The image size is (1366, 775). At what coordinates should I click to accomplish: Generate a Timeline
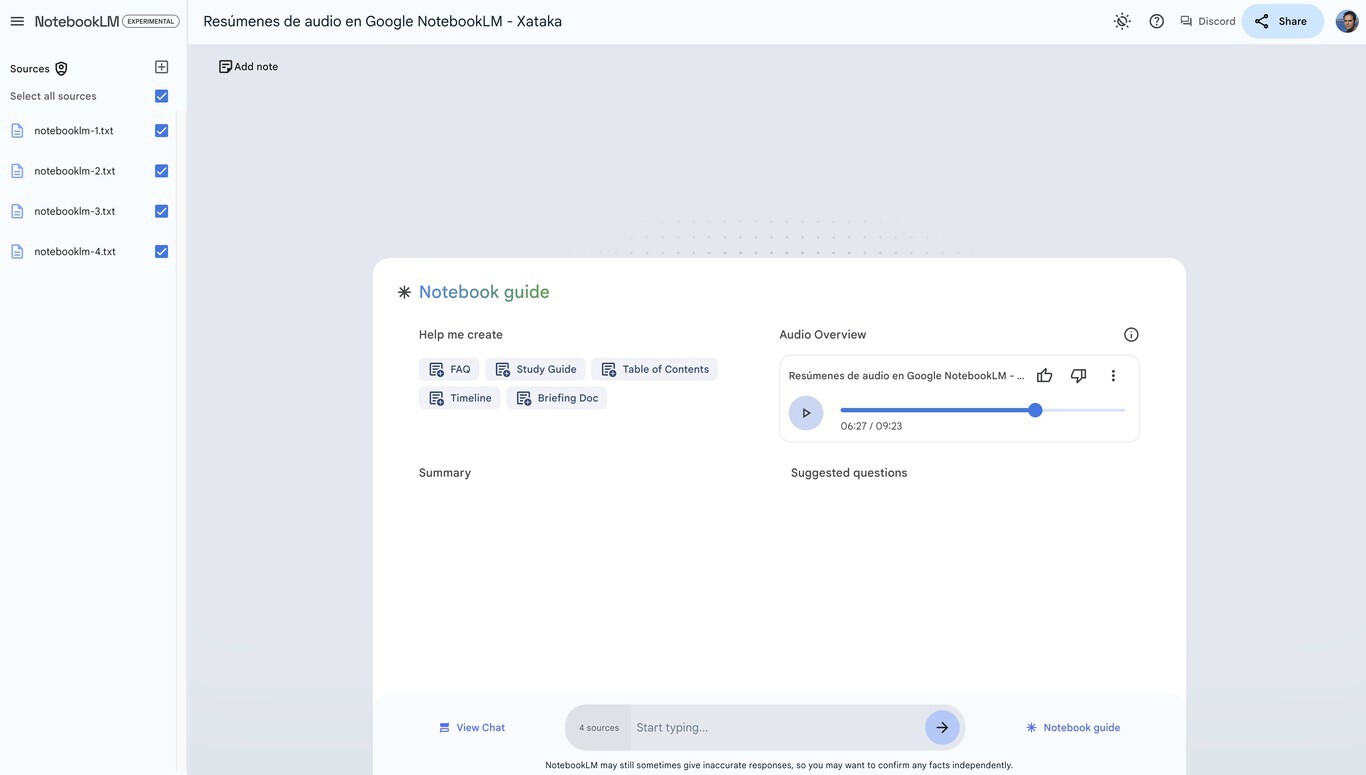(460, 398)
